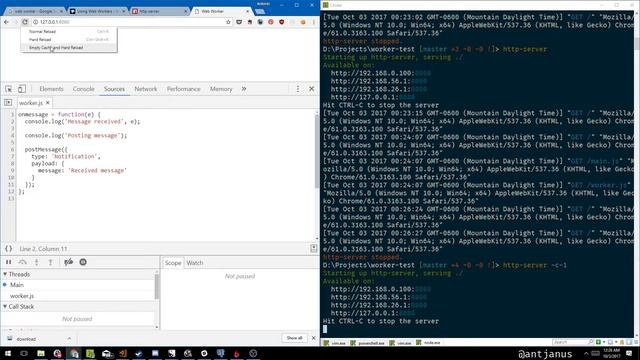Image resolution: width=640 pixels, height=360 pixels.
Task: Open the download item options chevron
Action: (x=69, y=338)
